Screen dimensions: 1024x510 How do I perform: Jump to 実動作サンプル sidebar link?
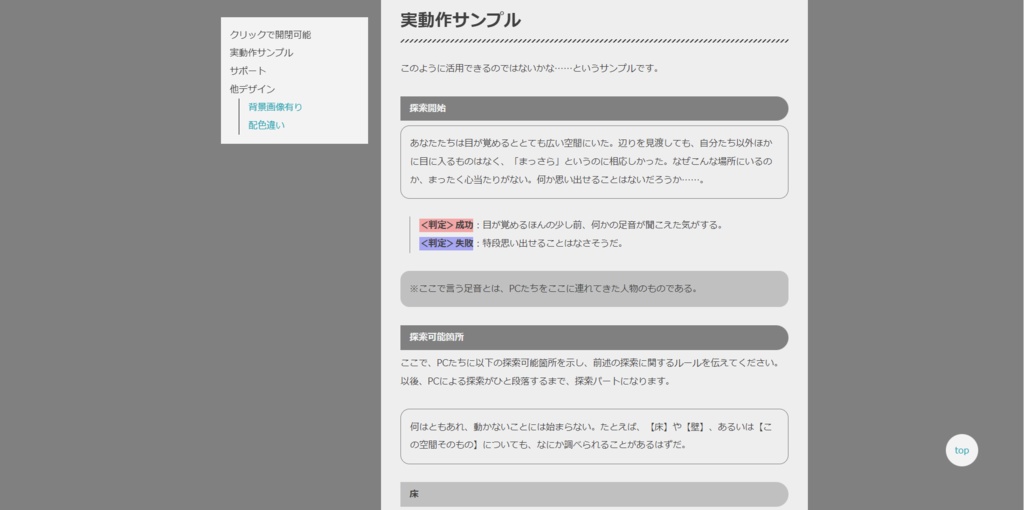[x=261, y=53]
